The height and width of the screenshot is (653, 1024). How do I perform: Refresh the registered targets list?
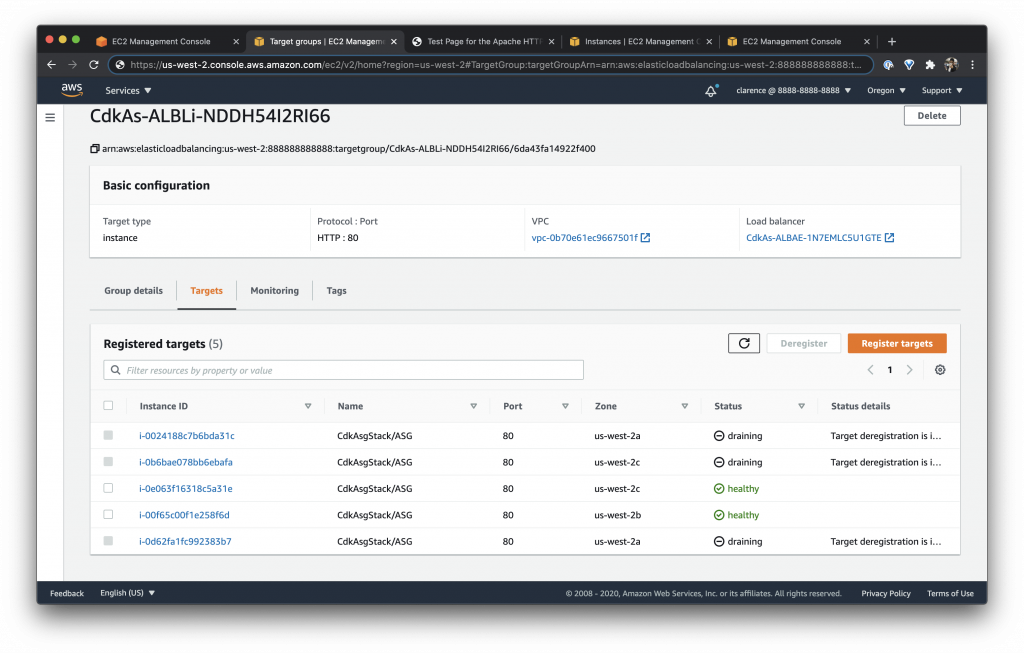[744, 343]
